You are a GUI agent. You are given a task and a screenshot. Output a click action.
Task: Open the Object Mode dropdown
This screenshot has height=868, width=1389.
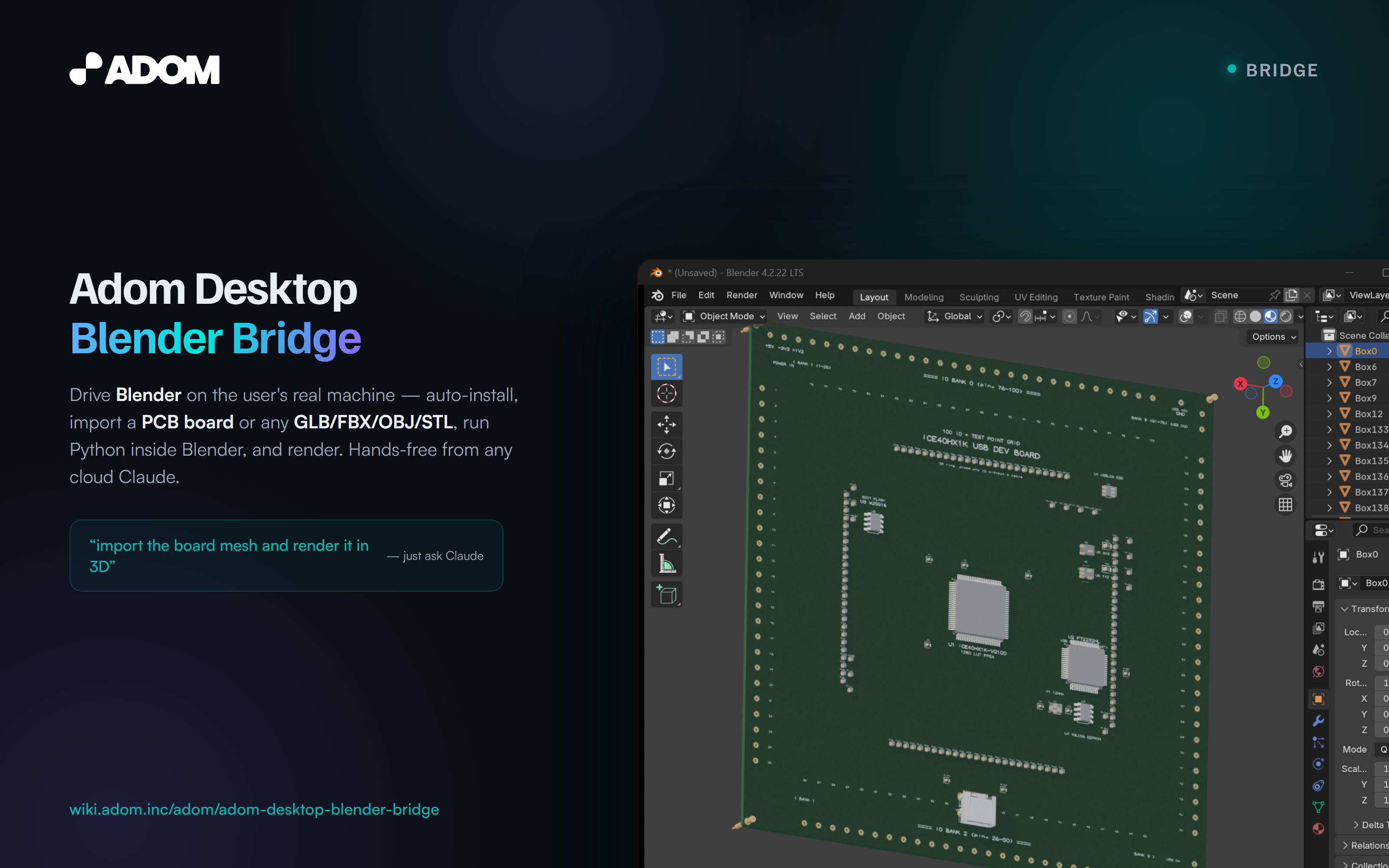coord(724,316)
